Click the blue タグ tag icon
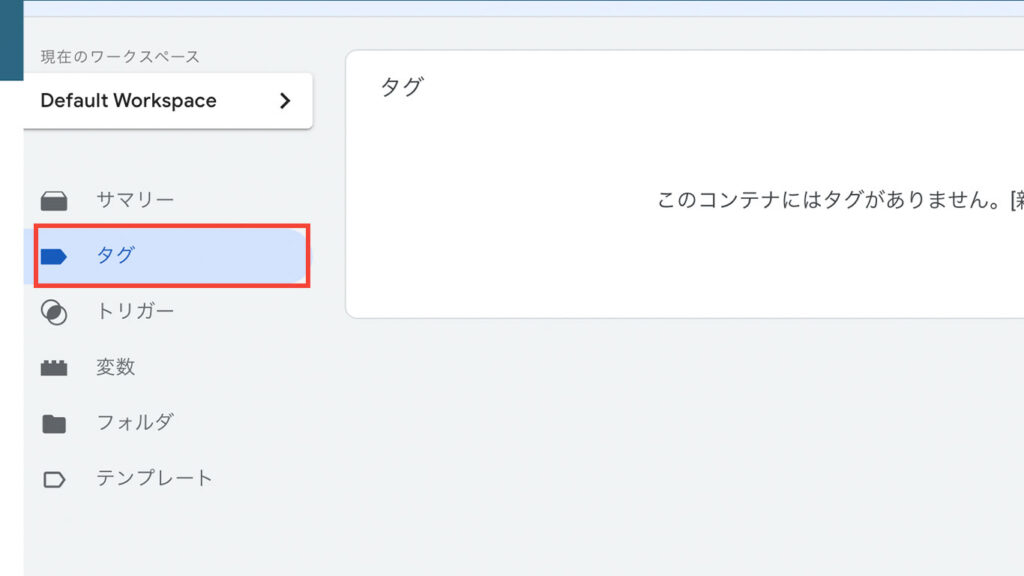1024x576 pixels. pos(54,257)
